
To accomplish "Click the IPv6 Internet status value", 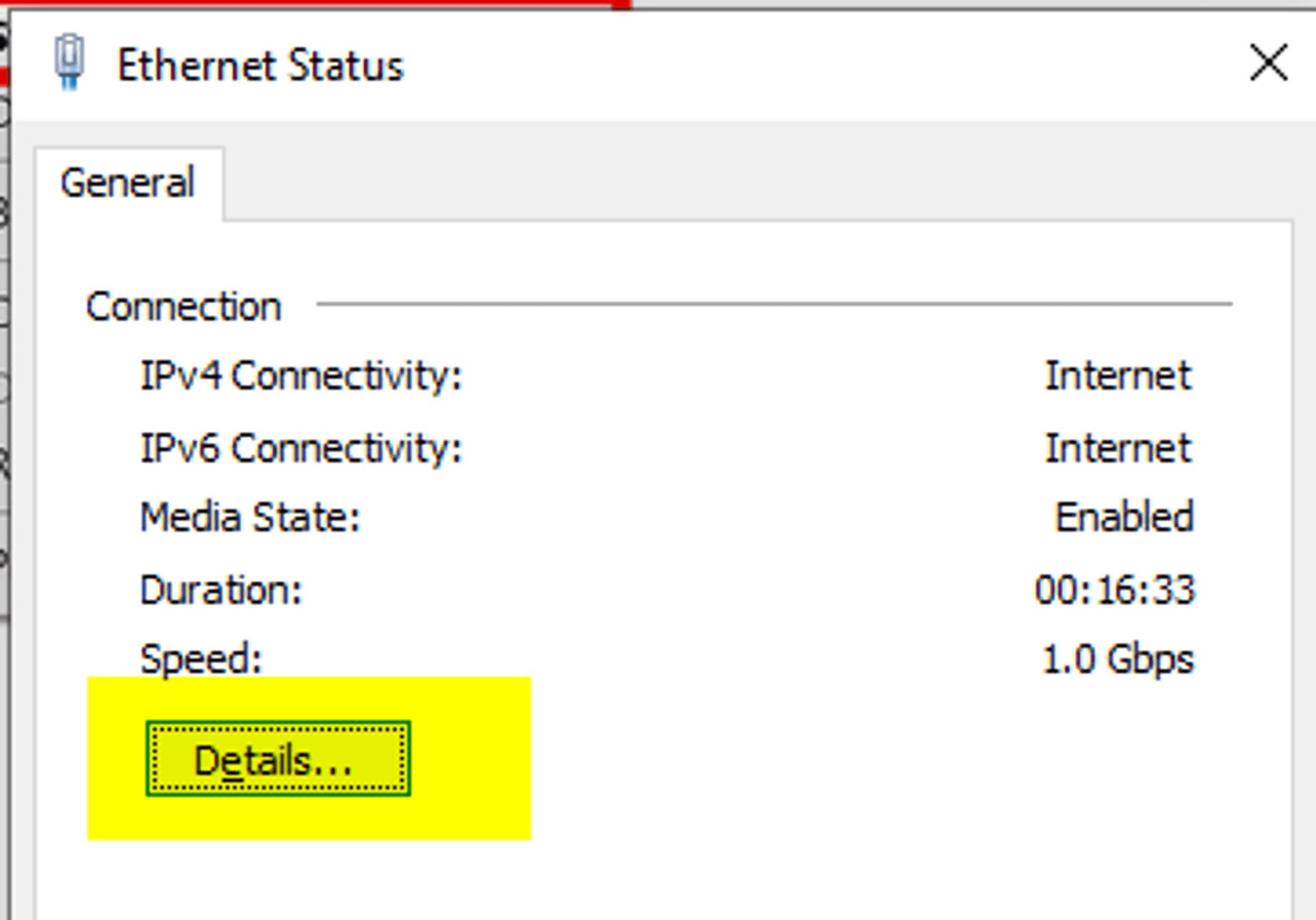I will coord(1118,448).
